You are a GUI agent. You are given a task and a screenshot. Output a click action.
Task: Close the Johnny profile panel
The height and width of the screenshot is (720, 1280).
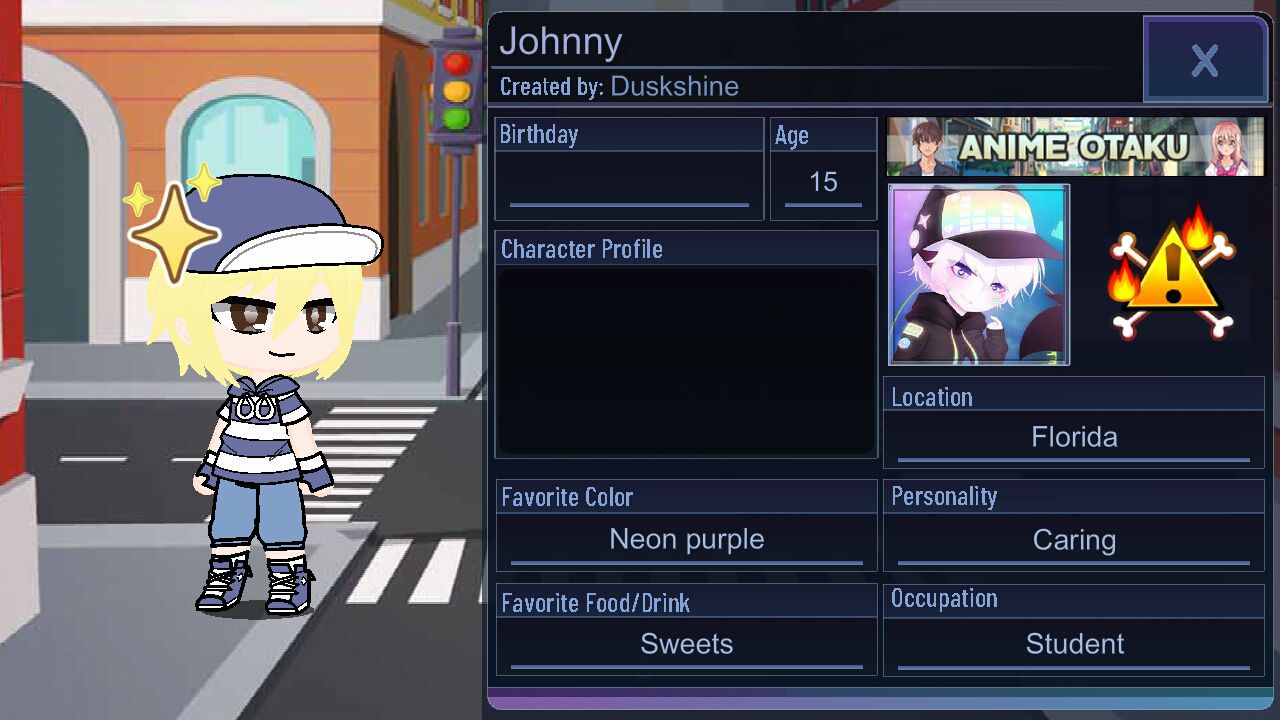click(1205, 60)
